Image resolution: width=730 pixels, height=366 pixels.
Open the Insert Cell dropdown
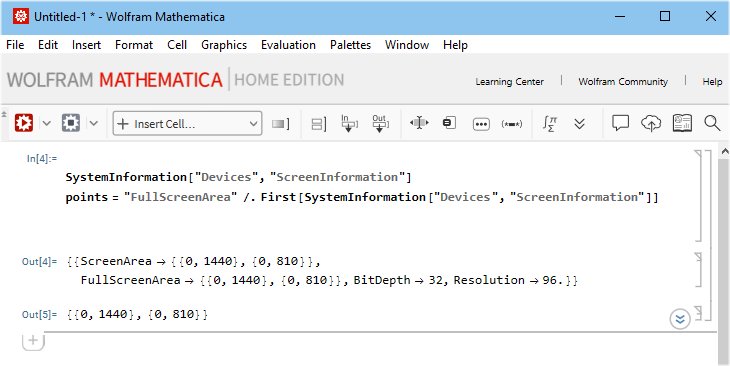click(187, 123)
